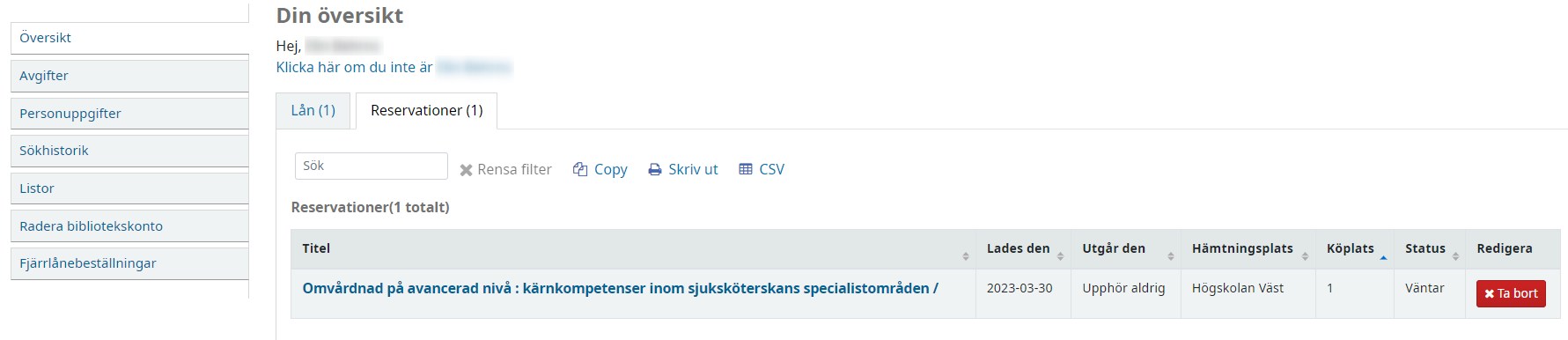This screenshot has height=340, width=1568.
Task: Click the printer icon for Skriv ut
Action: (x=655, y=169)
